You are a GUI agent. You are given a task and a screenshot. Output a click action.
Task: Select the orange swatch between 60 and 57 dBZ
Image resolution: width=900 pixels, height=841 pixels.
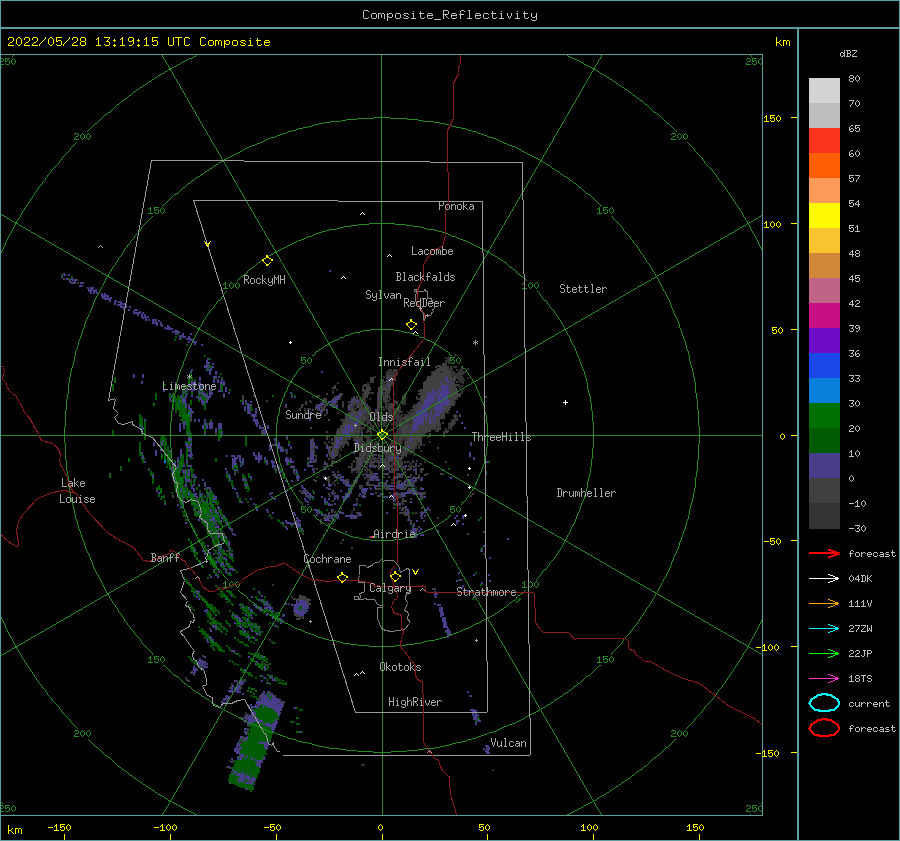[x=824, y=166]
